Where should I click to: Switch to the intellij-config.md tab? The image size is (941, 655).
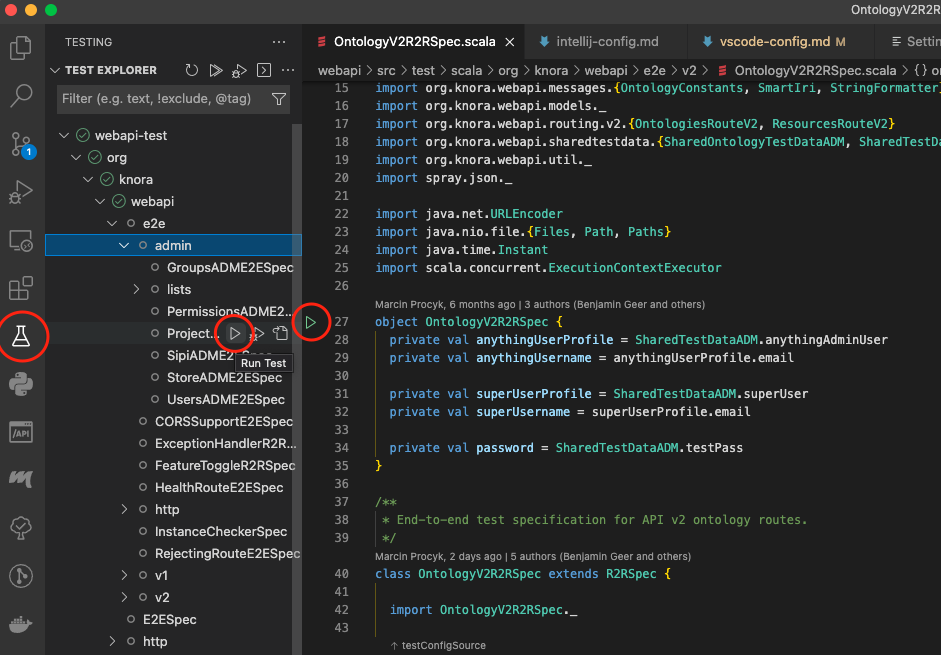(606, 42)
